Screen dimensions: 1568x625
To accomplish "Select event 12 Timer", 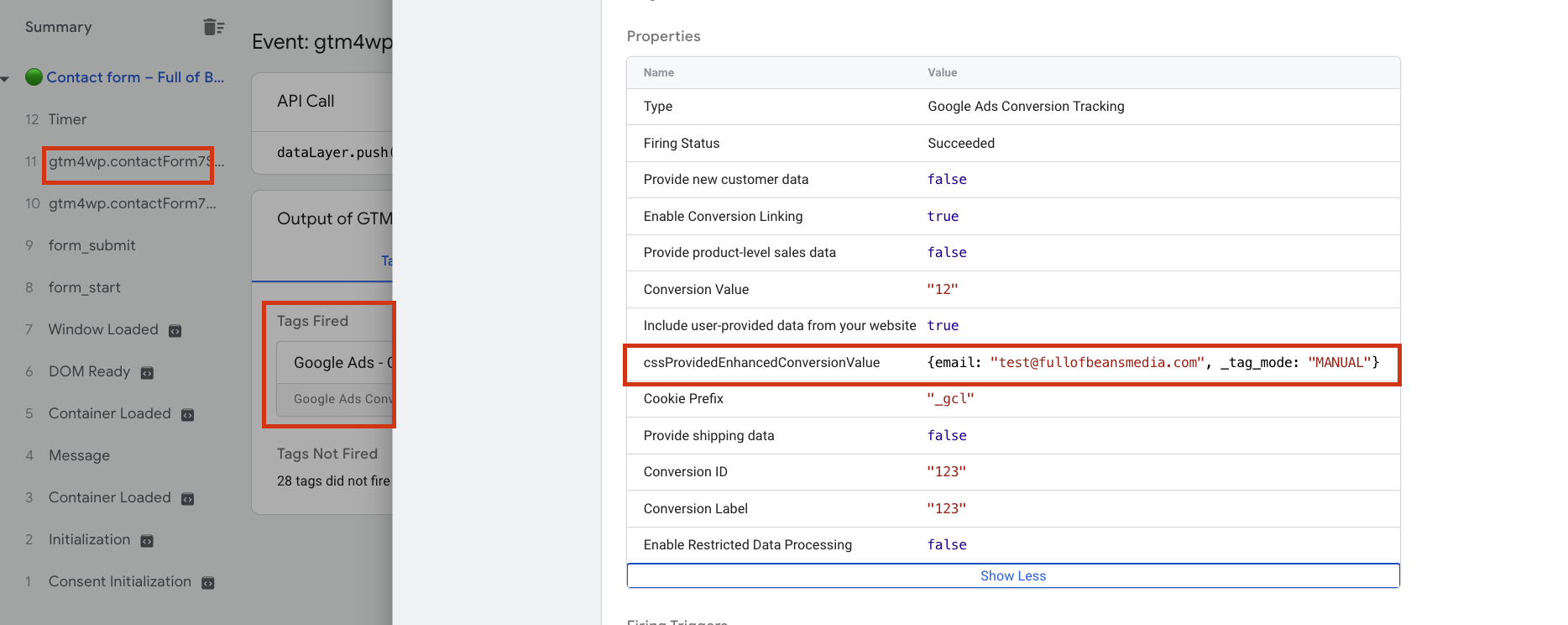I will [x=67, y=119].
